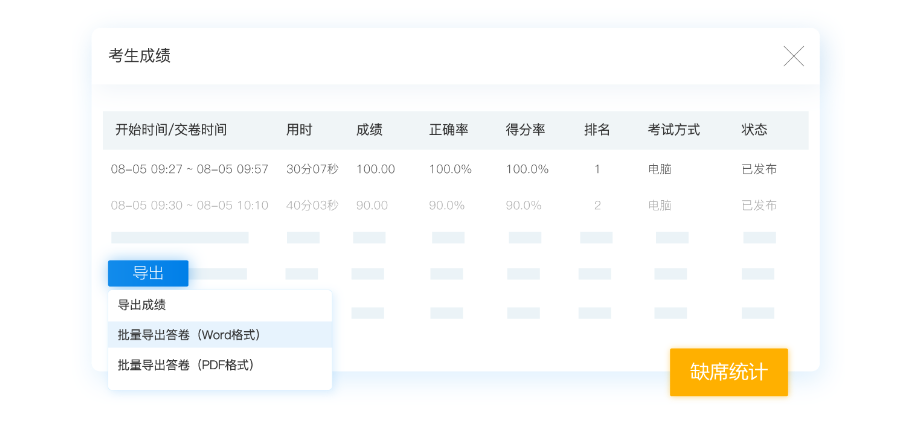
Task: Click the 成绩 column header
Action: 369,130
